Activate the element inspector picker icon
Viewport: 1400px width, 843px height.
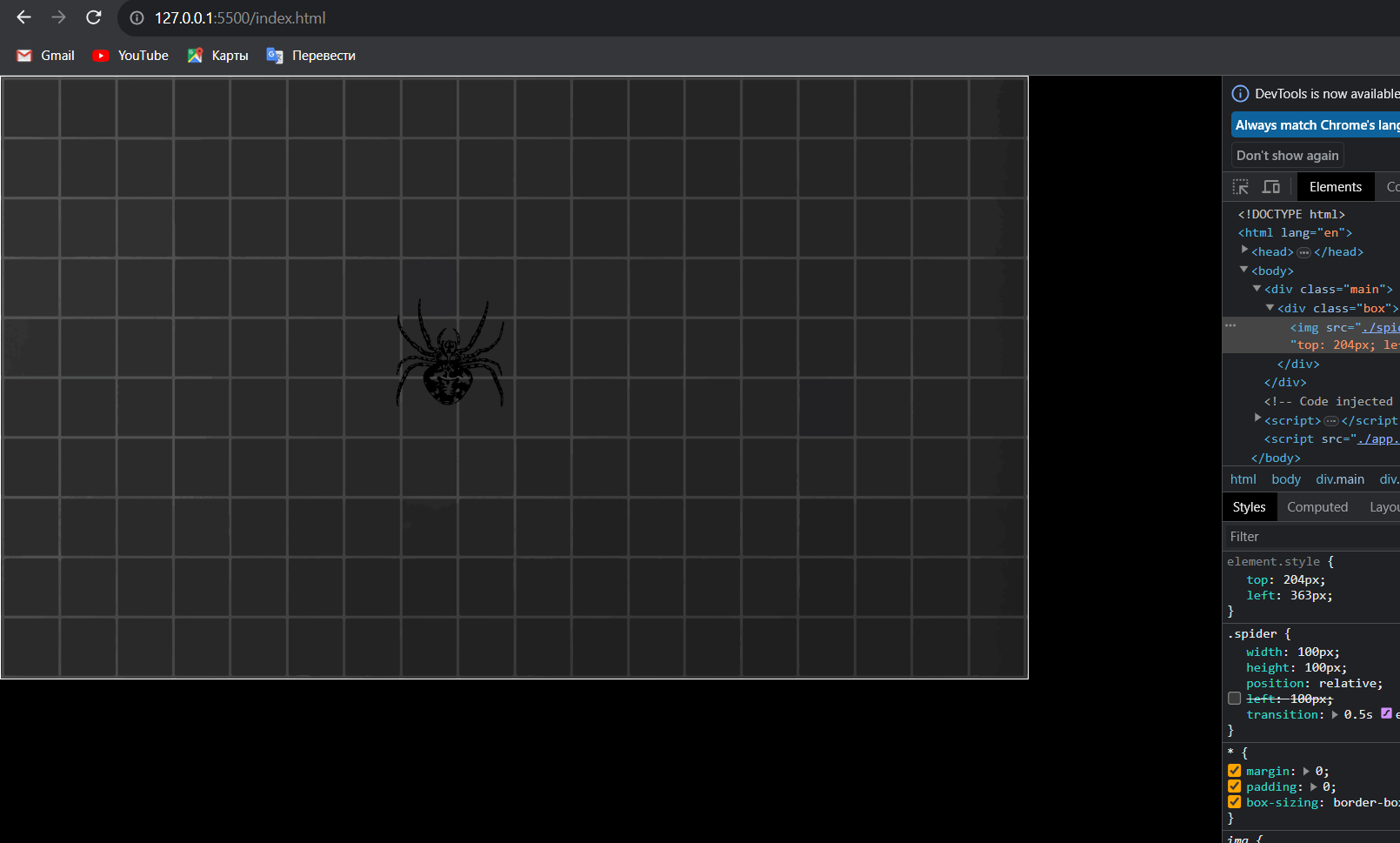[x=1241, y=187]
